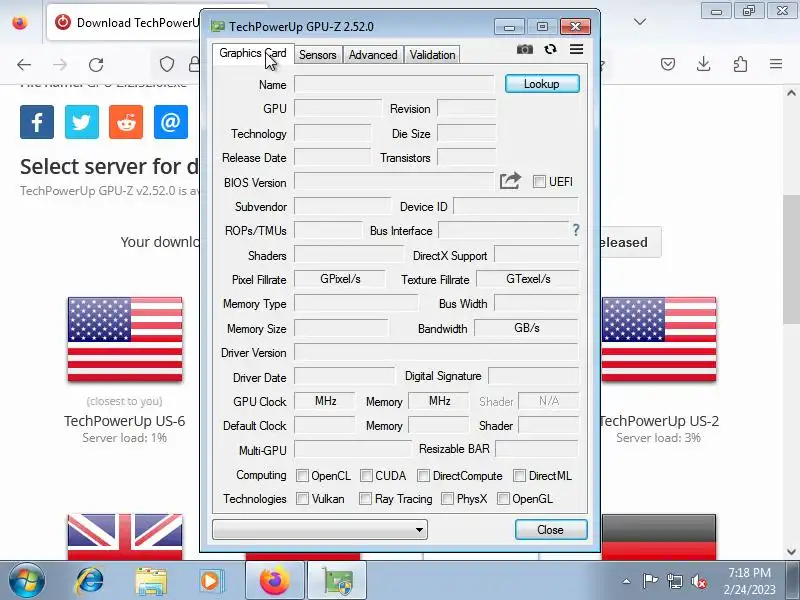Toggle the UEFI checkbox

coord(539,182)
